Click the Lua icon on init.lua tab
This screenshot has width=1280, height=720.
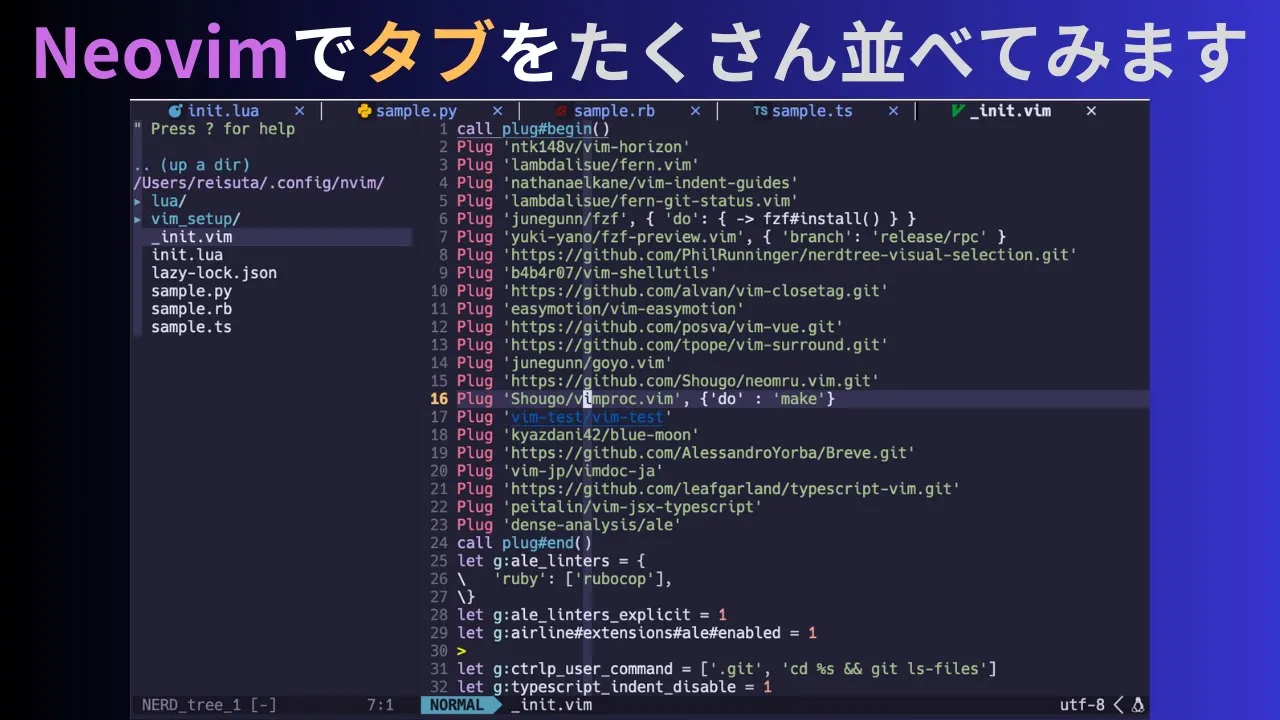tap(176, 111)
